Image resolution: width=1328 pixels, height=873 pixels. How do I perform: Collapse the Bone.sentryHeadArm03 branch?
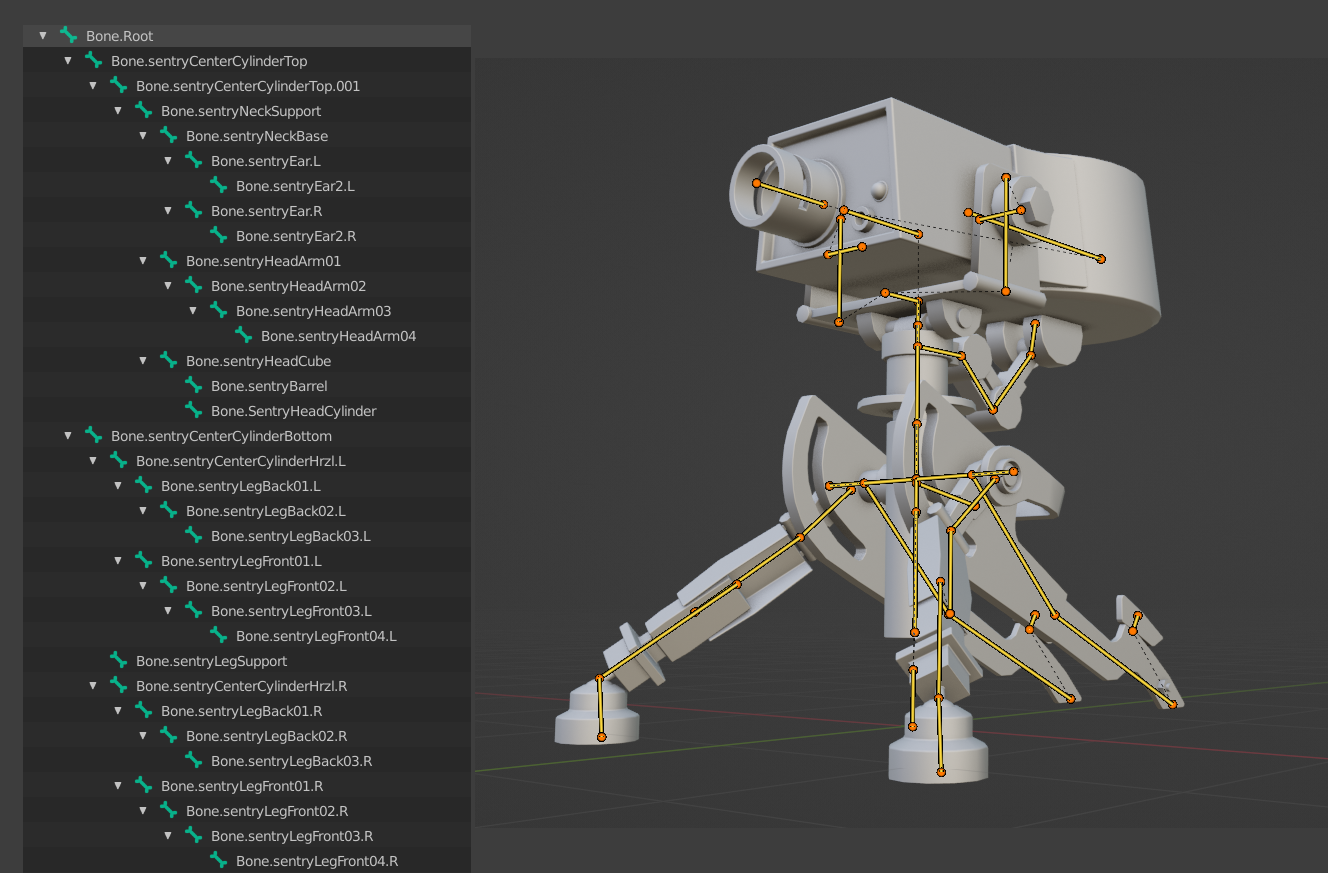pyautogui.click(x=193, y=310)
